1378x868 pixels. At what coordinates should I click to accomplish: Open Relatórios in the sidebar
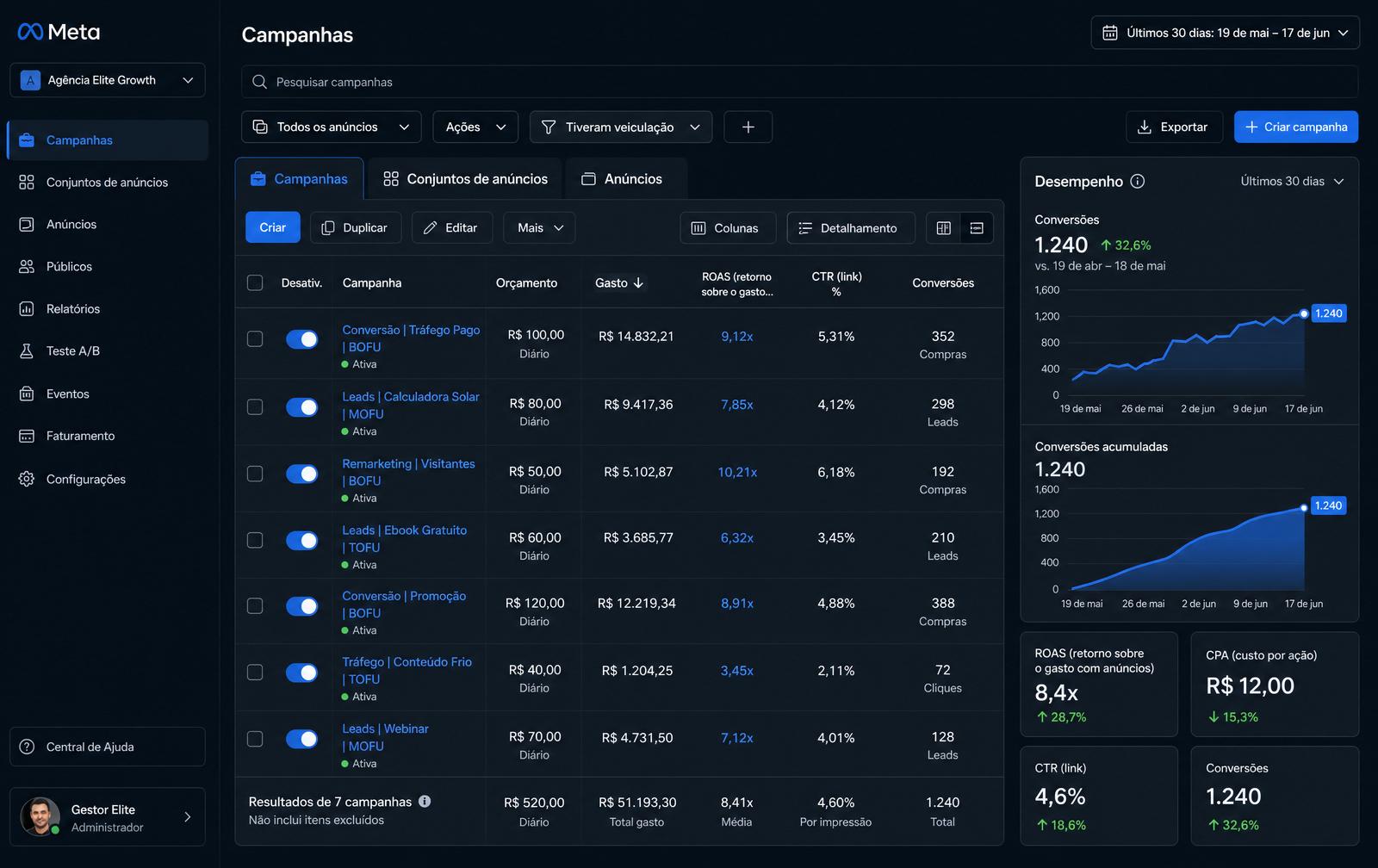[x=108, y=308]
